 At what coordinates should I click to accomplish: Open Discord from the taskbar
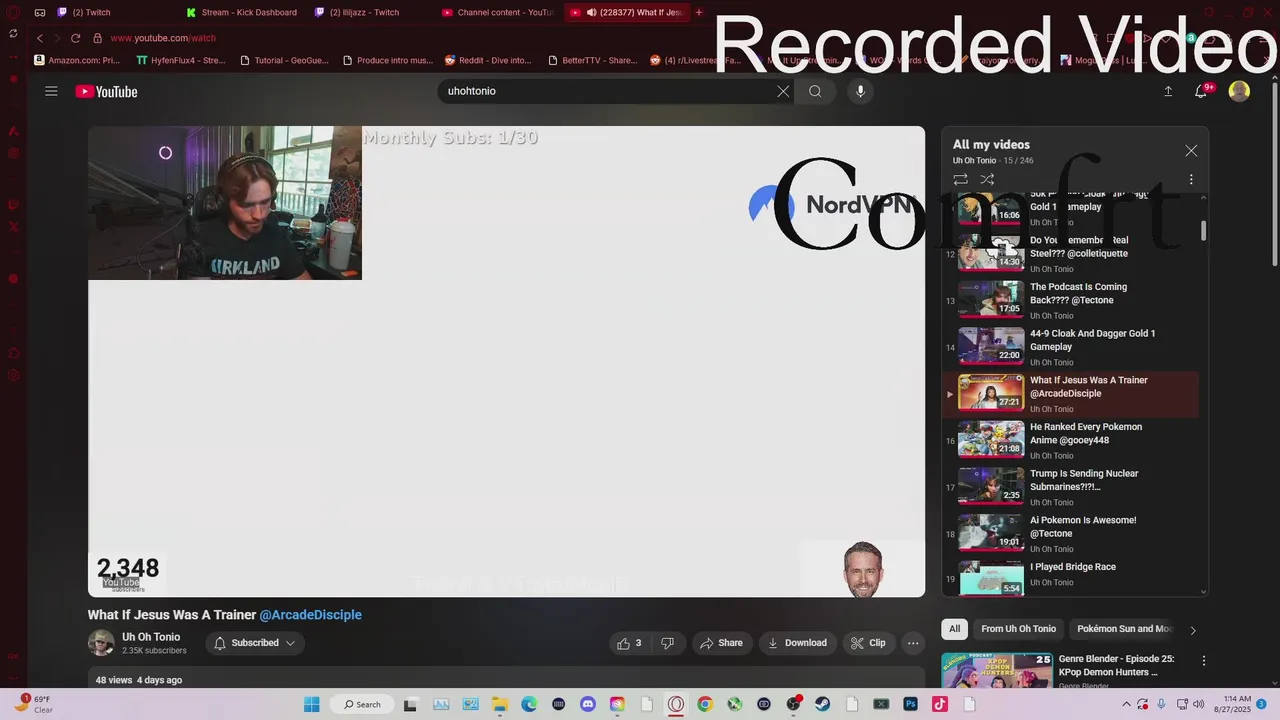(x=588, y=704)
